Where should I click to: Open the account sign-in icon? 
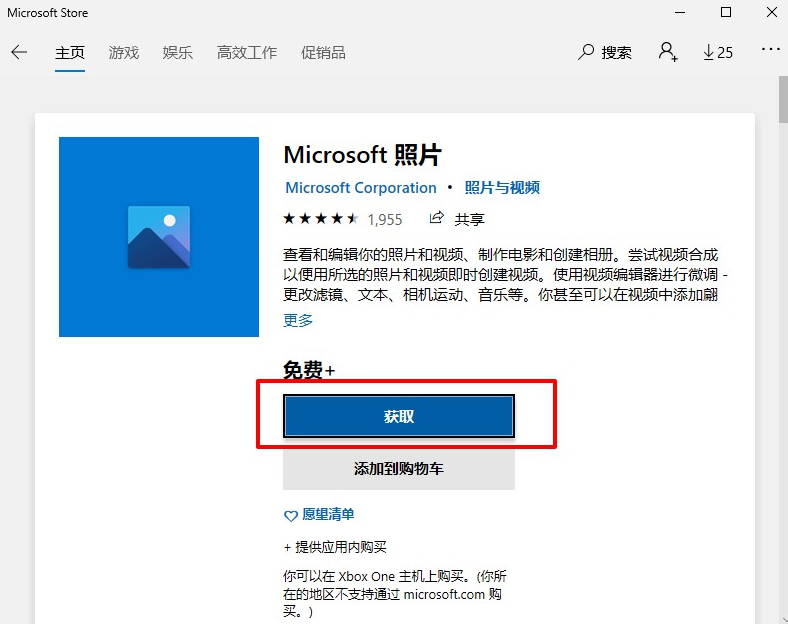pyautogui.click(x=668, y=52)
